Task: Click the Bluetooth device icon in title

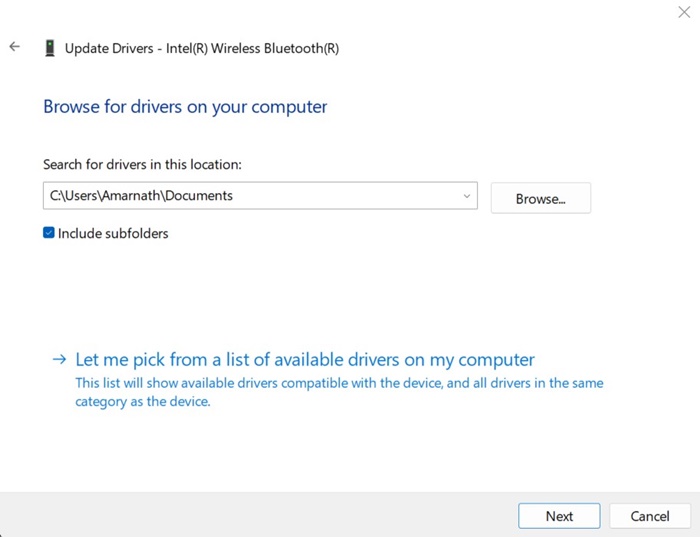Action: click(x=50, y=48)
